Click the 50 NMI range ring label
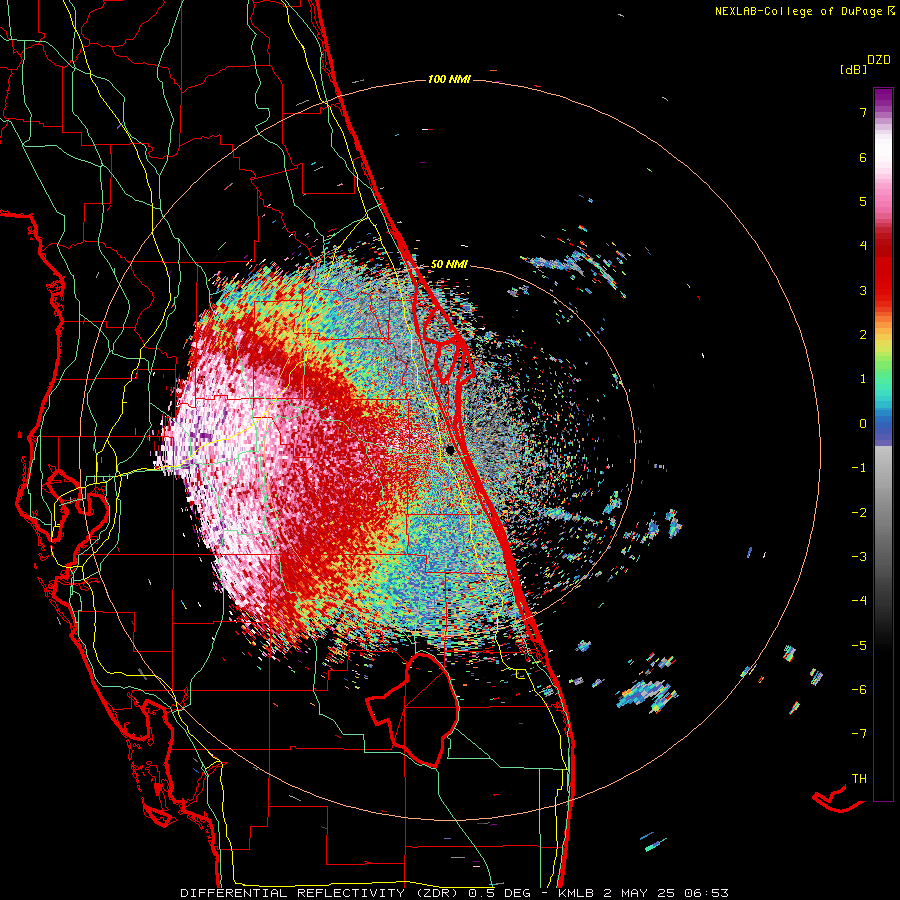Screen dimensions: 900x900 coord(449,264)
